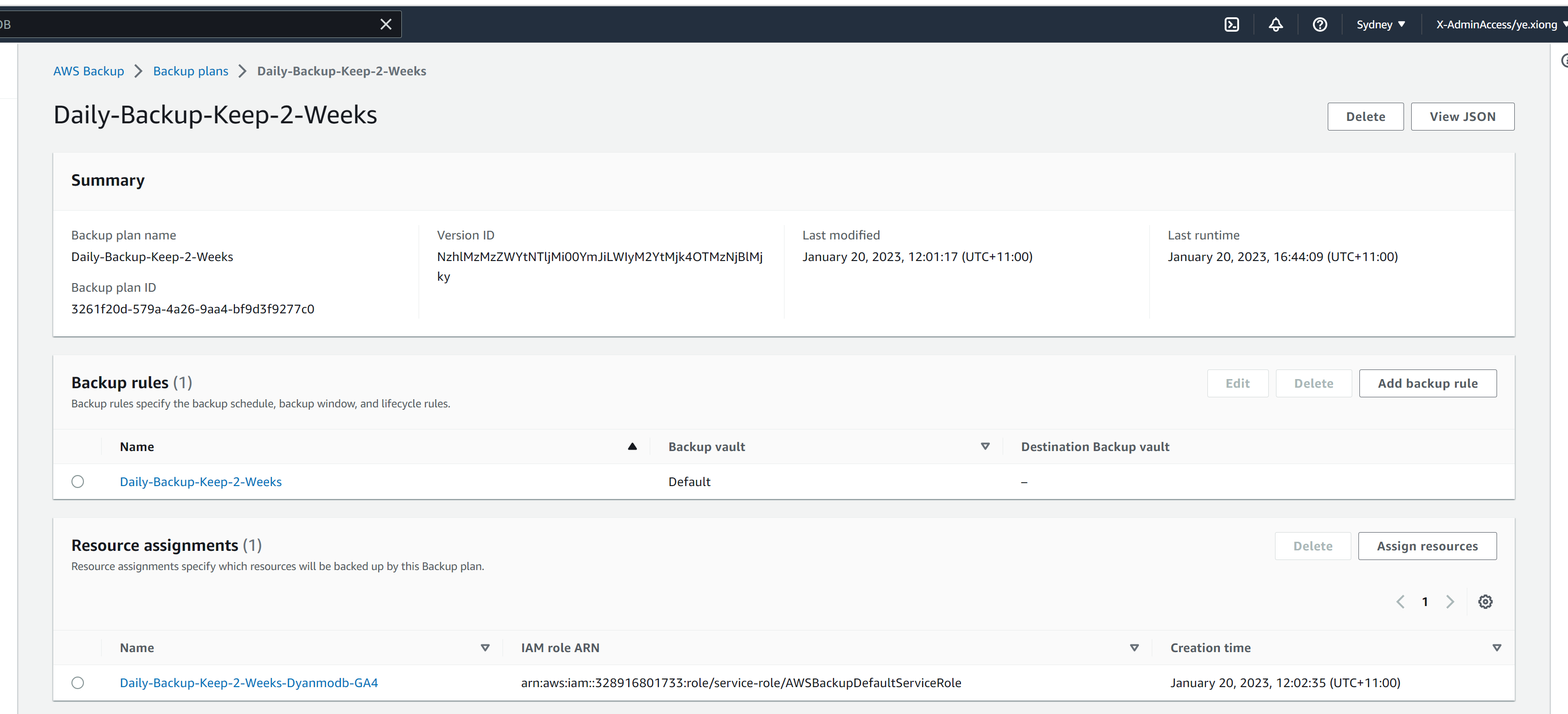Go to previous page of resource assignments
The width and height of the screenshot is (1568, 714).
1400,601
